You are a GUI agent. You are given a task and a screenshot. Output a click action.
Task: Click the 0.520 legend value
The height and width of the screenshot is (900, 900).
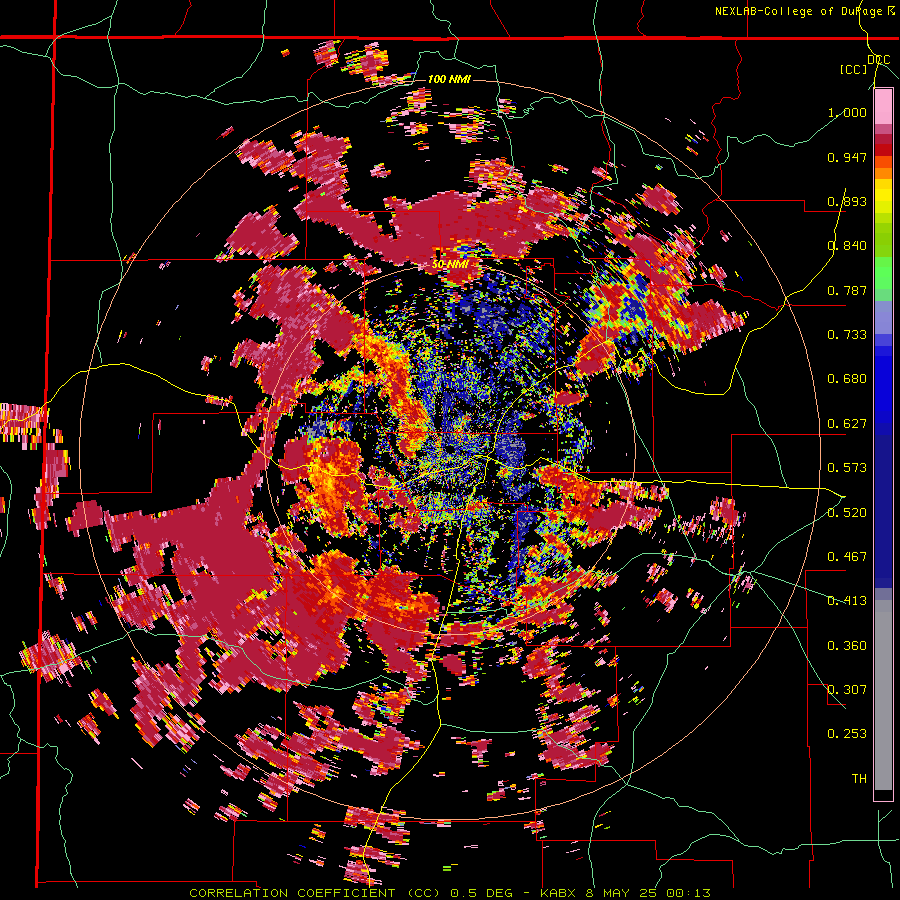tap(847, 513)
